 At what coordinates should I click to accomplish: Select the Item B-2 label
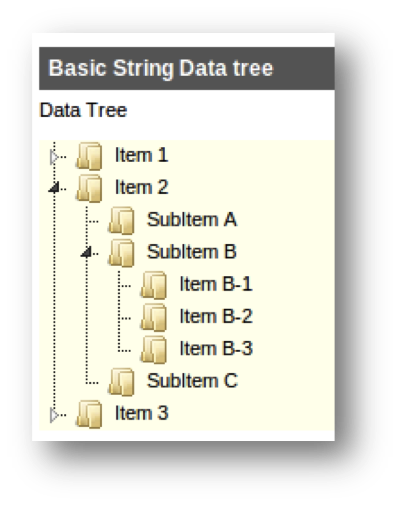coord(216,316)
